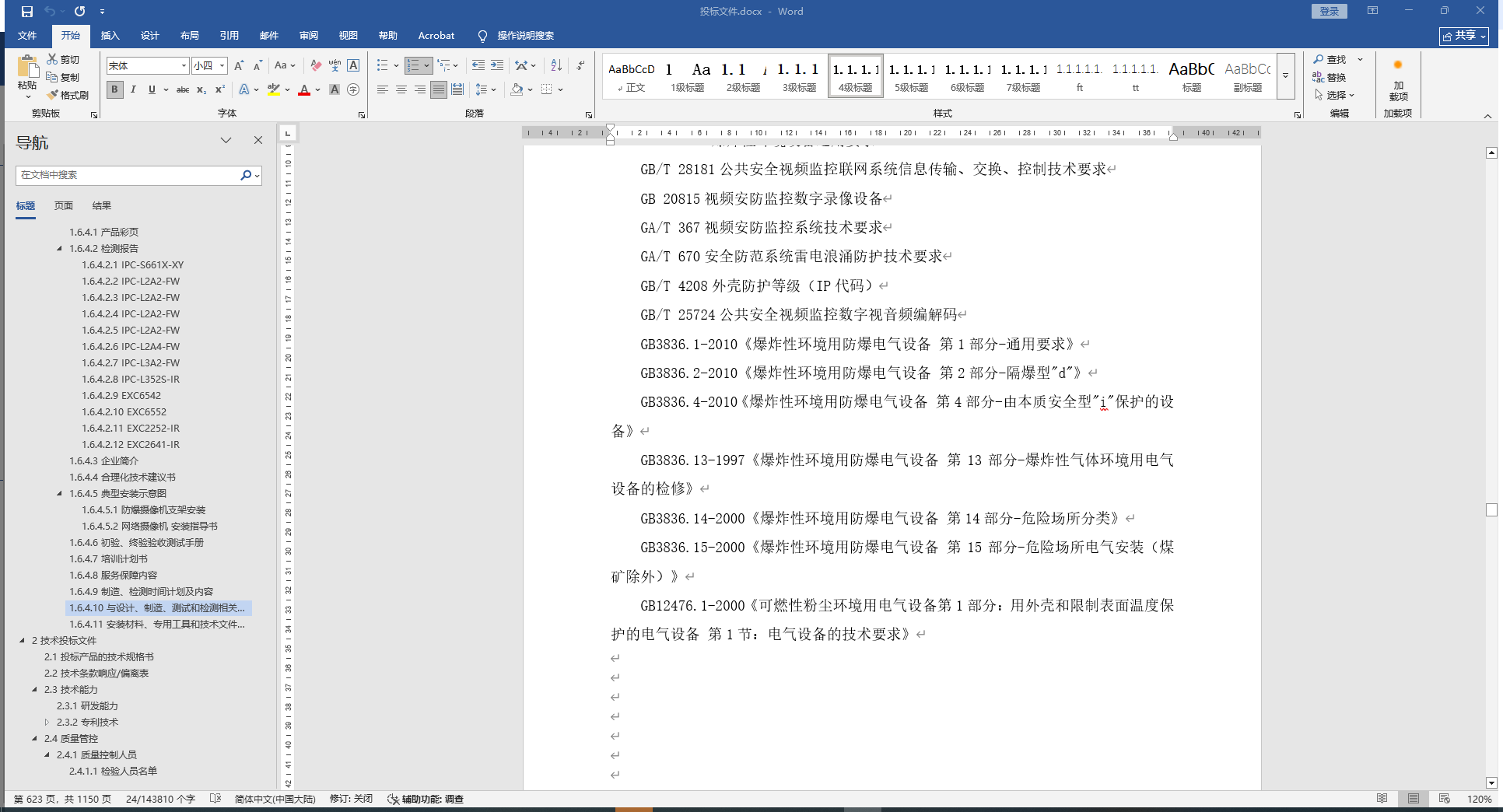1503x812 pixels.
Task: Center the paragraph text
Action: (x=401, y=89)
